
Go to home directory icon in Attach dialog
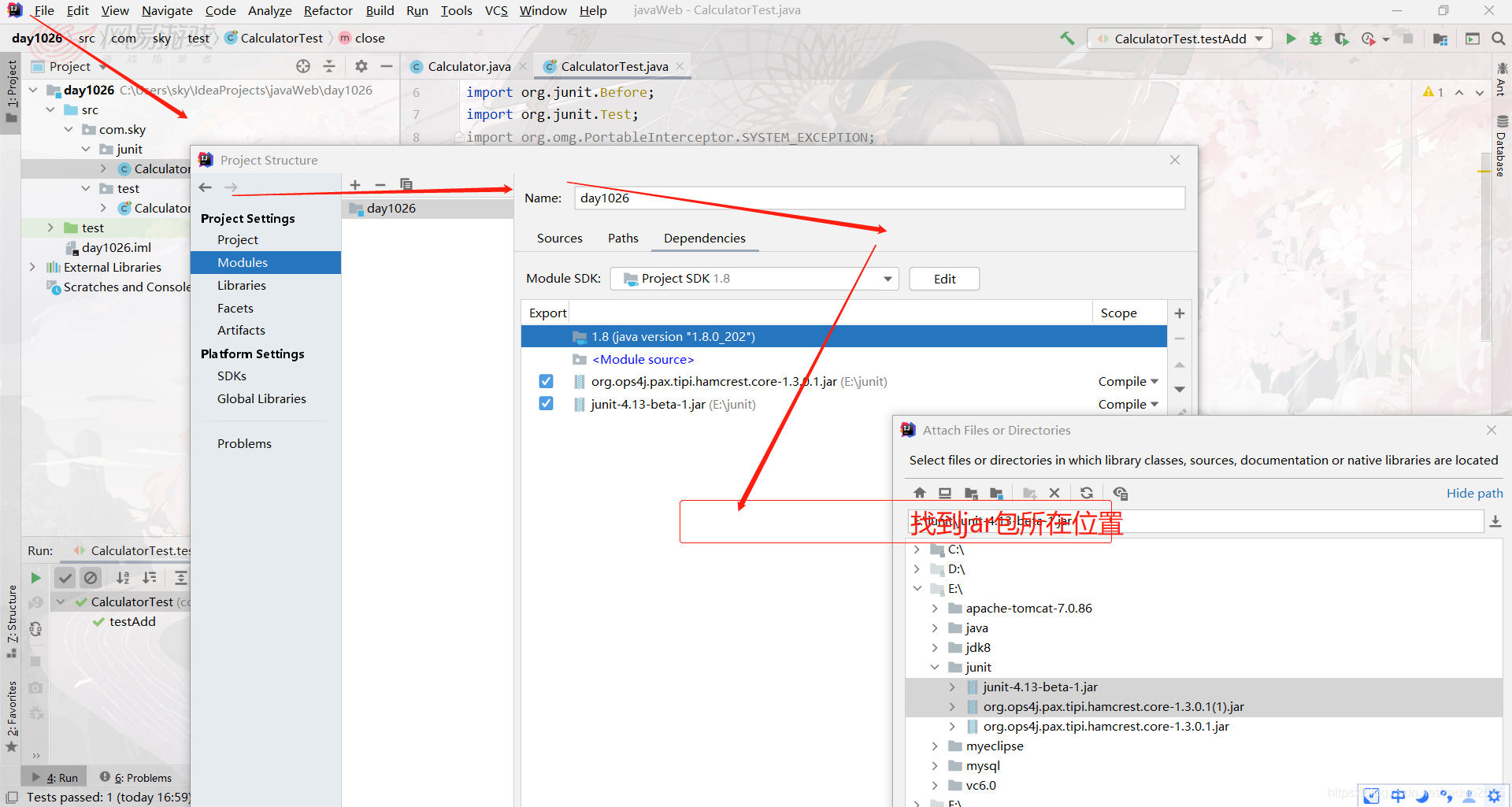(920, 493)
